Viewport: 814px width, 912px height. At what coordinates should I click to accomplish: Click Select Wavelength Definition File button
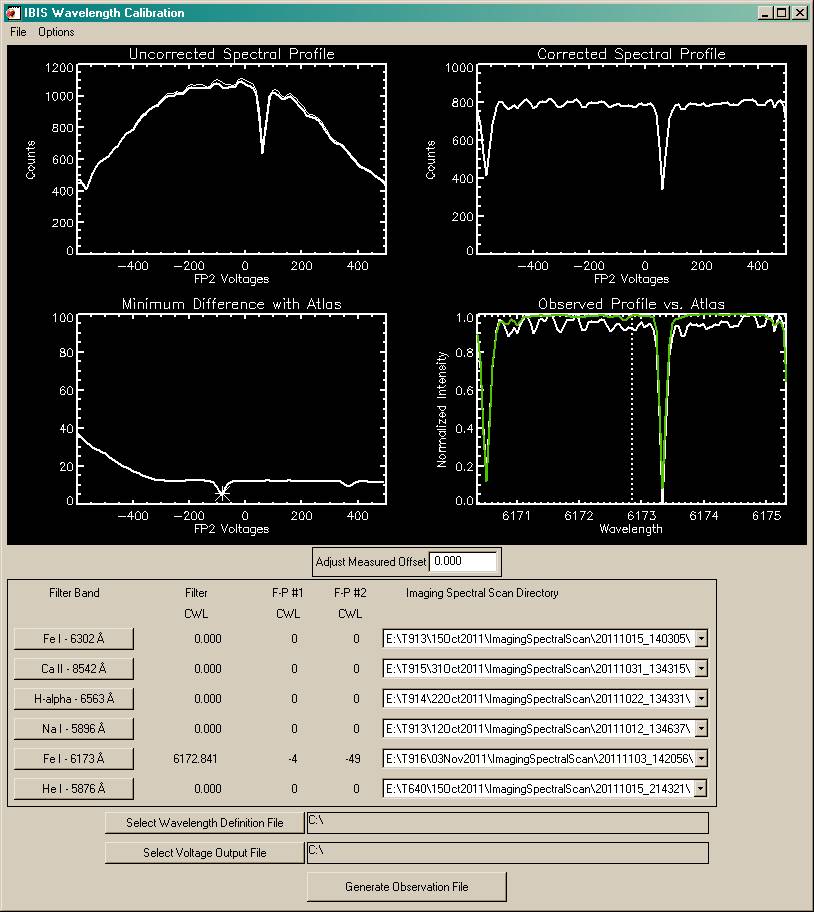click(x=204, y=823)
